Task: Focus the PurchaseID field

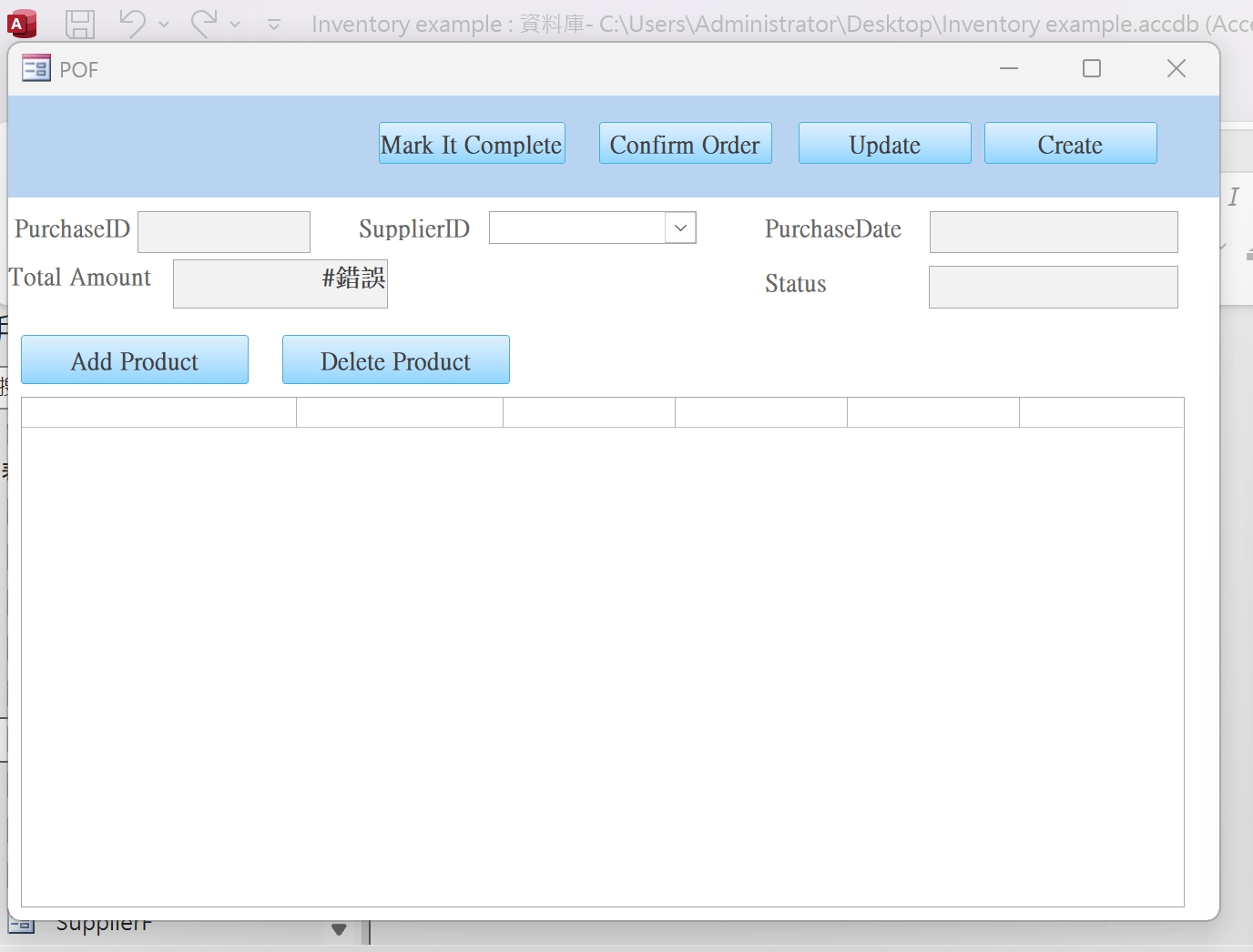Action: coord(224,232)
